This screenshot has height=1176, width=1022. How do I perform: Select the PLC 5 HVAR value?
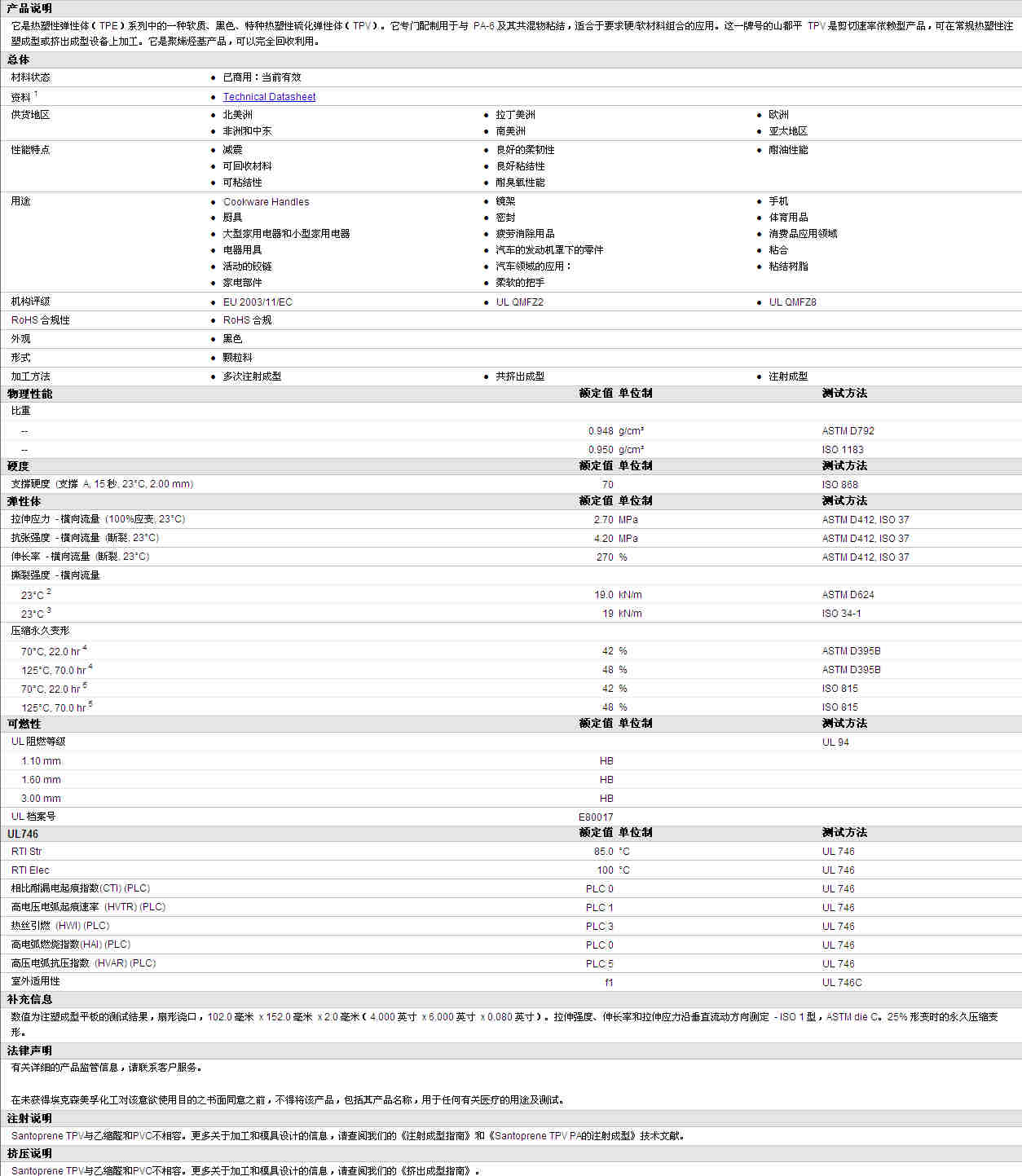pos(600,964)
